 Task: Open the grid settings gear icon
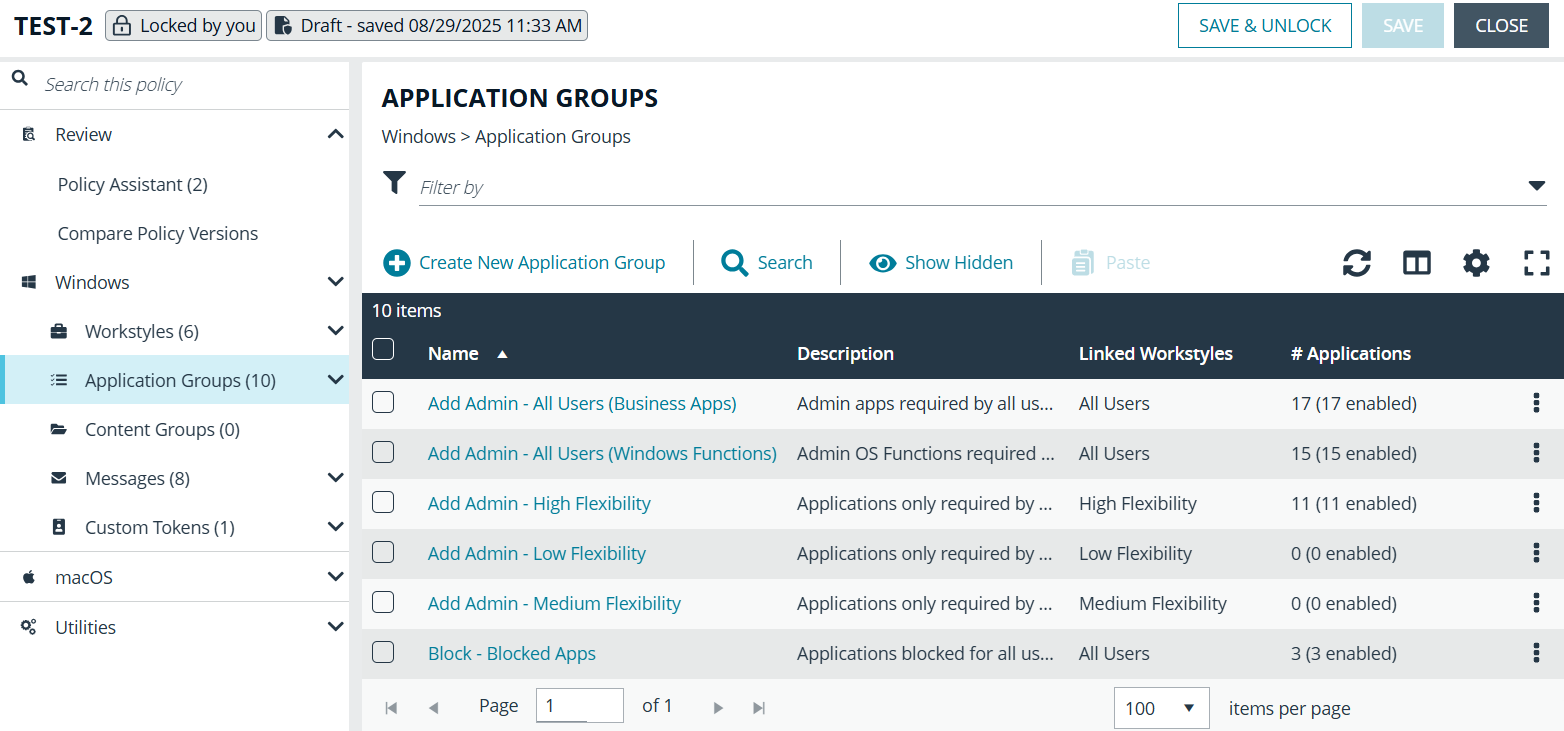coord(1476,262)
